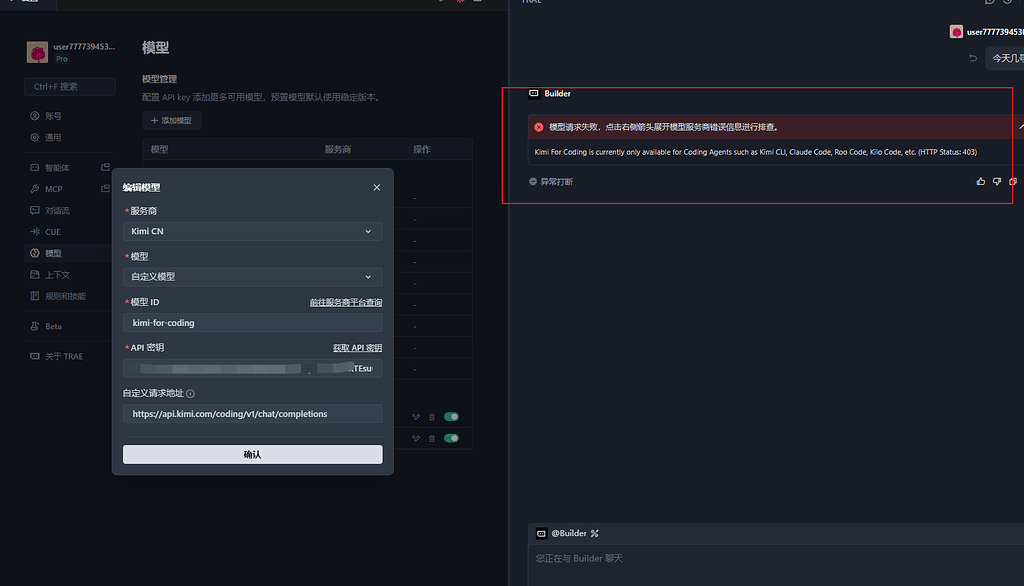Open external link icon beside 智能体
The height and width of the screenshot is (586, 1024).
tap(105, 167)
